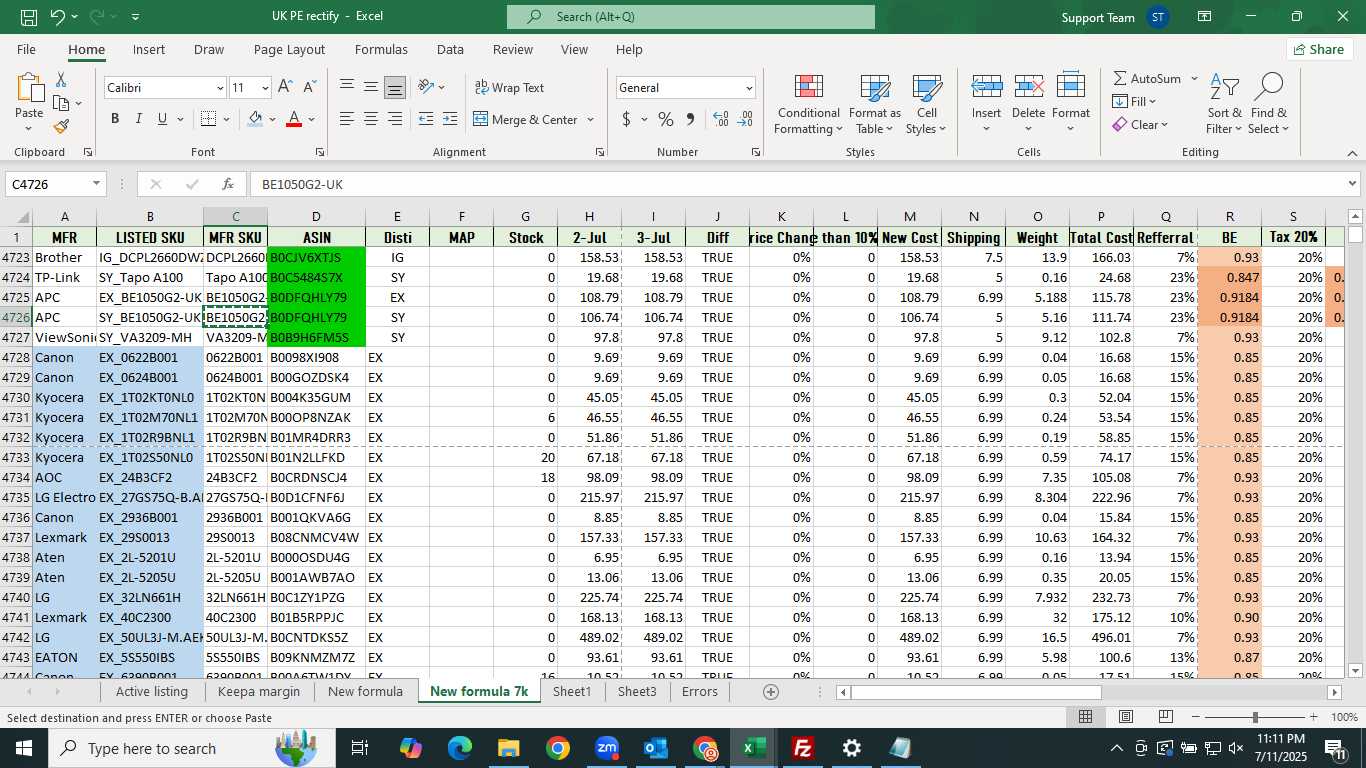
Task: Click the Insert cells icon
Action: [987, 86]
